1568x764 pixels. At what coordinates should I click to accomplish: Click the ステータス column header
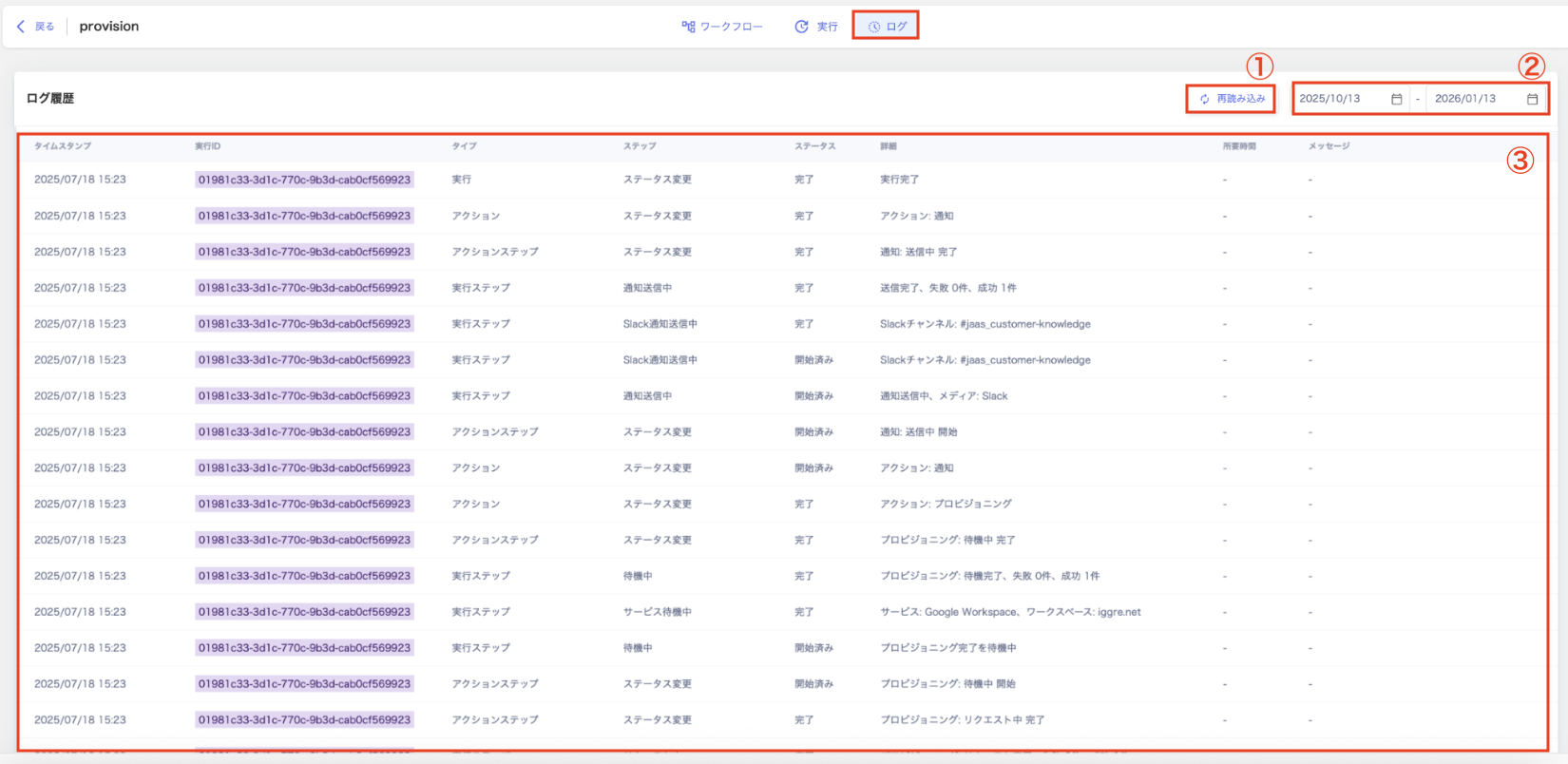point(815,146)
